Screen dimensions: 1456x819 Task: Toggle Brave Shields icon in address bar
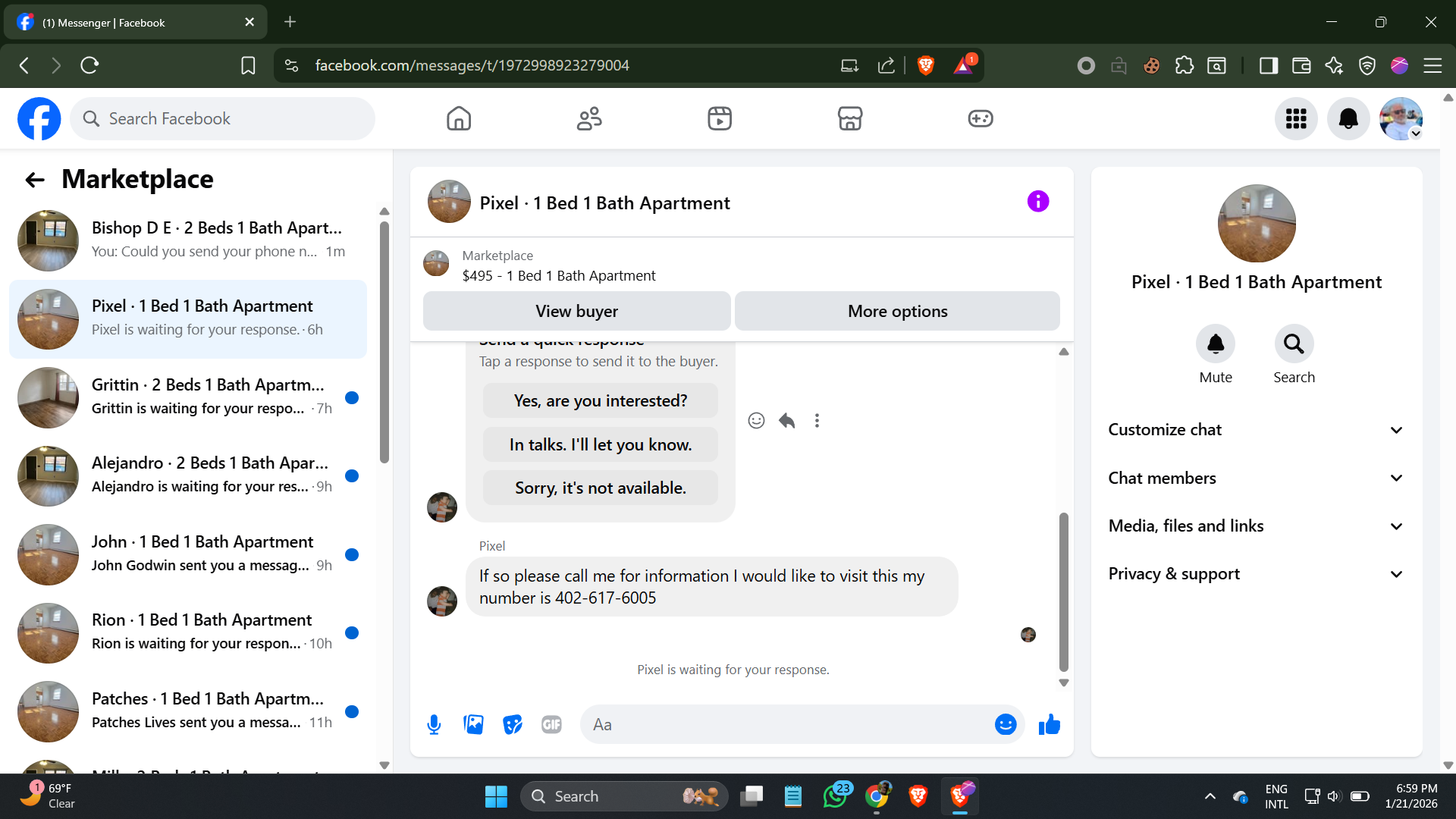tap(925, 66)
